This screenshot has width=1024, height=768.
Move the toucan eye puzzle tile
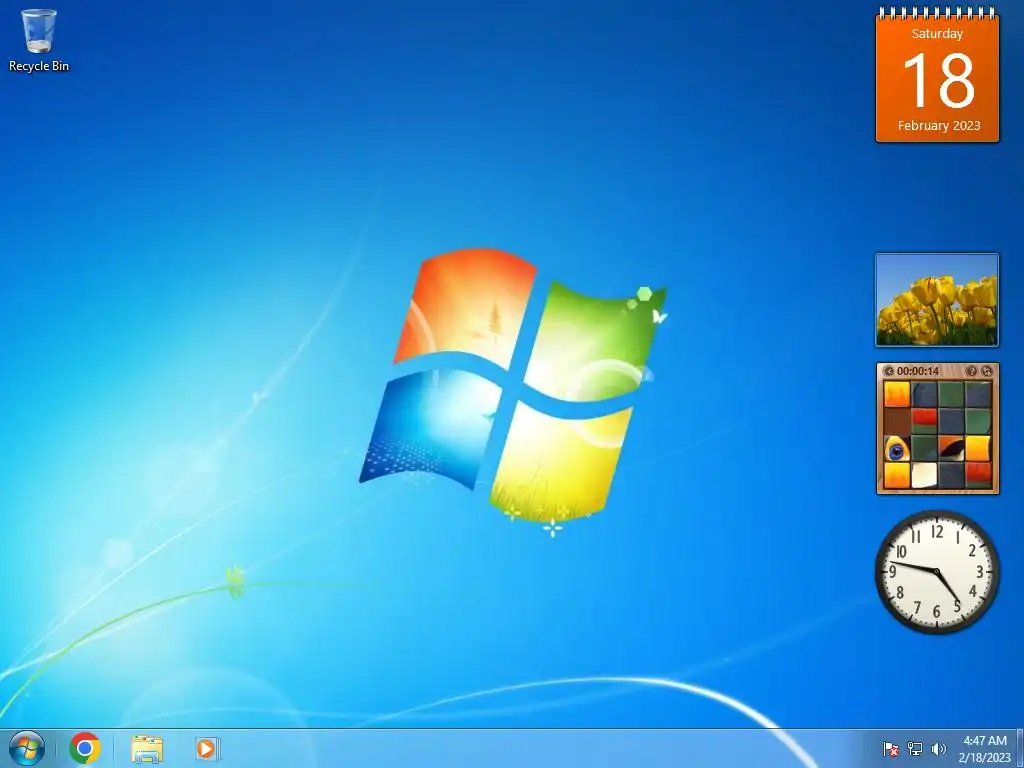pos(897,448)
